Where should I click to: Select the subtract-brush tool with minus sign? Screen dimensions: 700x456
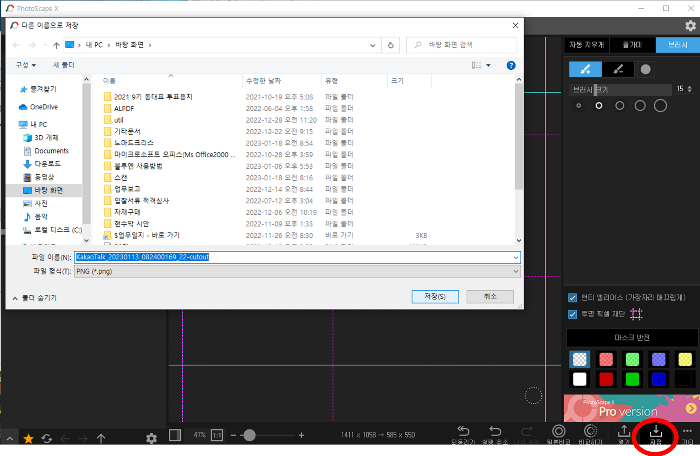(618, 69)
